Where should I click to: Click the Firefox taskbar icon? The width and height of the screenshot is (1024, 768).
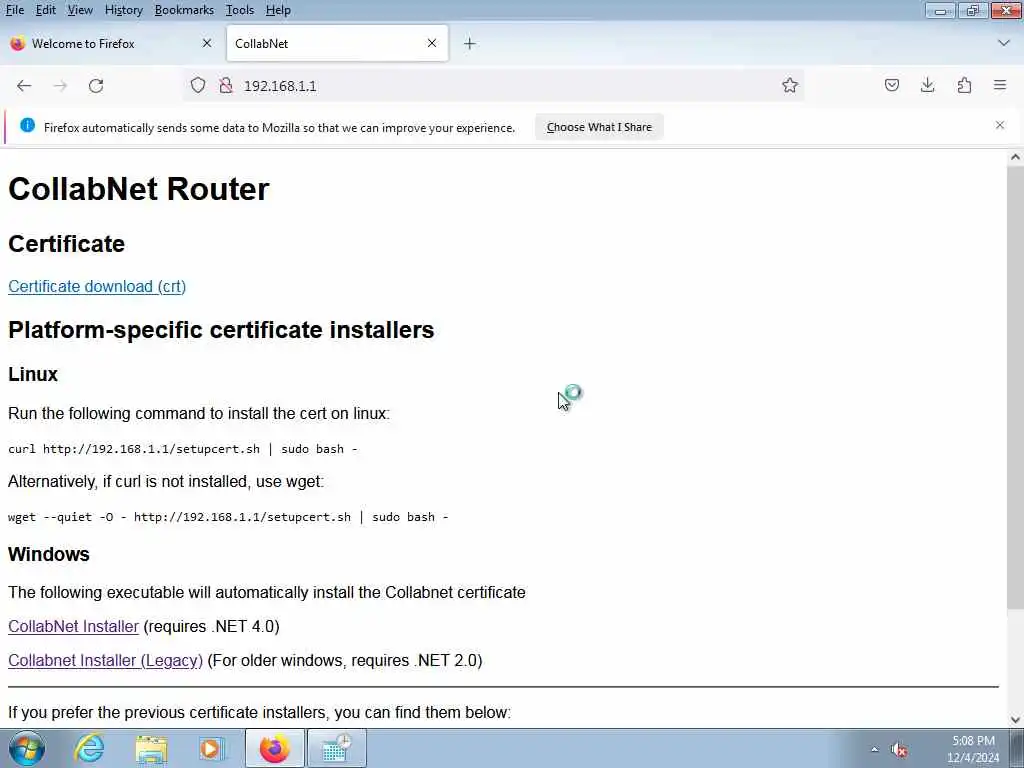[274, 748]
